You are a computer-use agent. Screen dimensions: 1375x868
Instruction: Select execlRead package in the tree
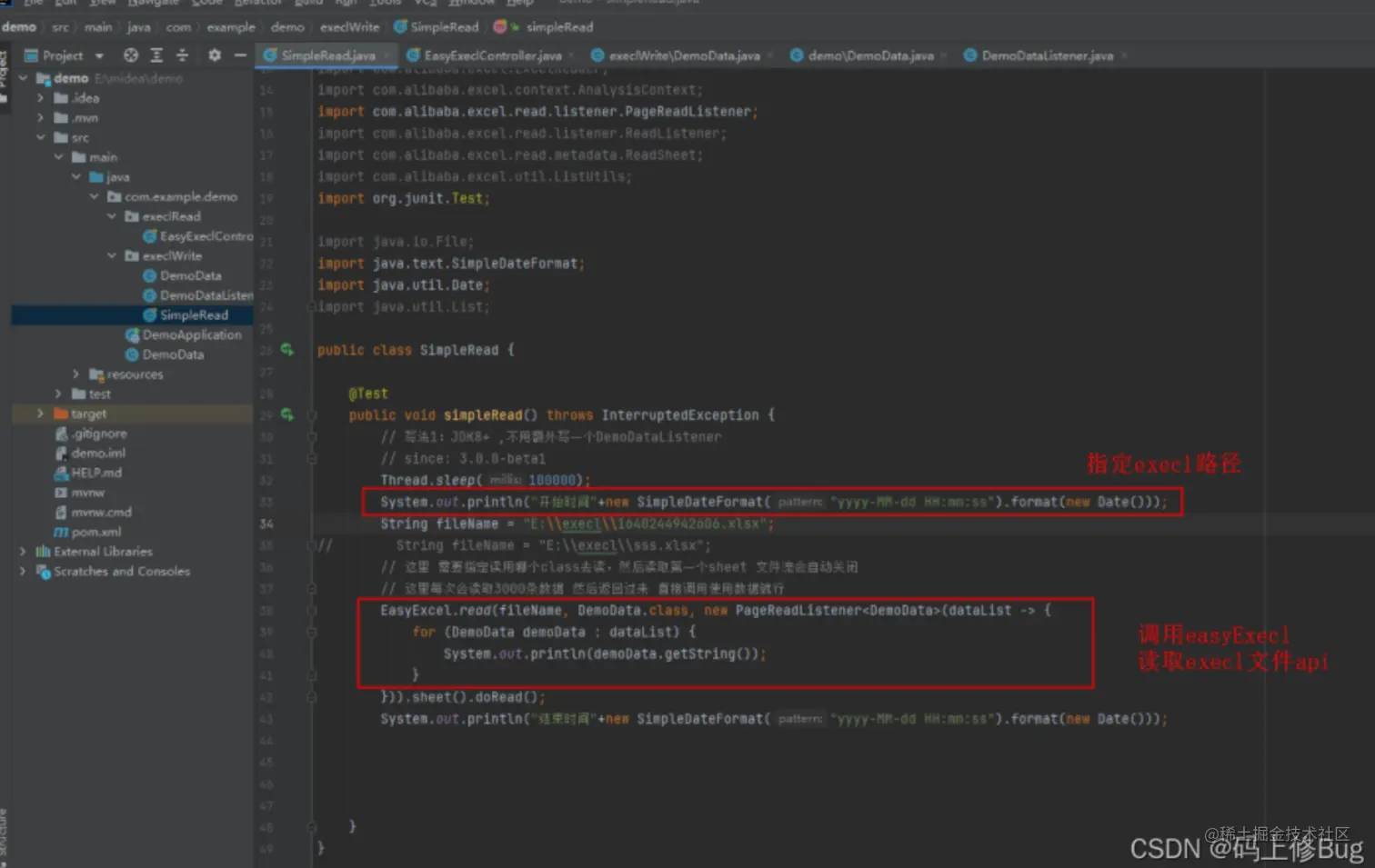click(x=171, y=216)
